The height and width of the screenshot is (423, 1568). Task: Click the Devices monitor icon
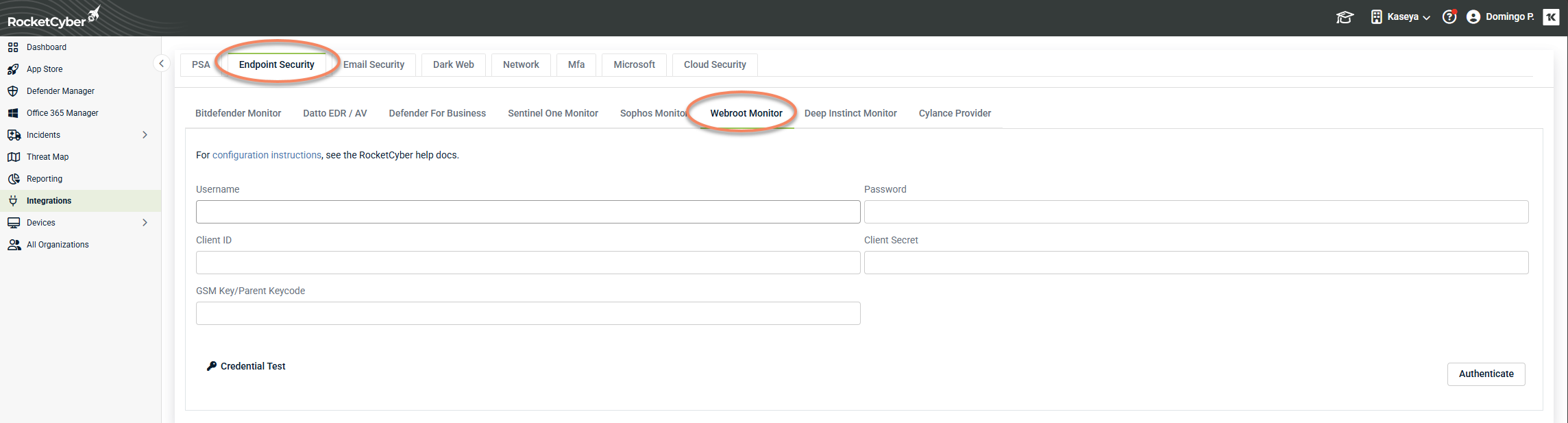pyautogui.click(x=14, y=223)
